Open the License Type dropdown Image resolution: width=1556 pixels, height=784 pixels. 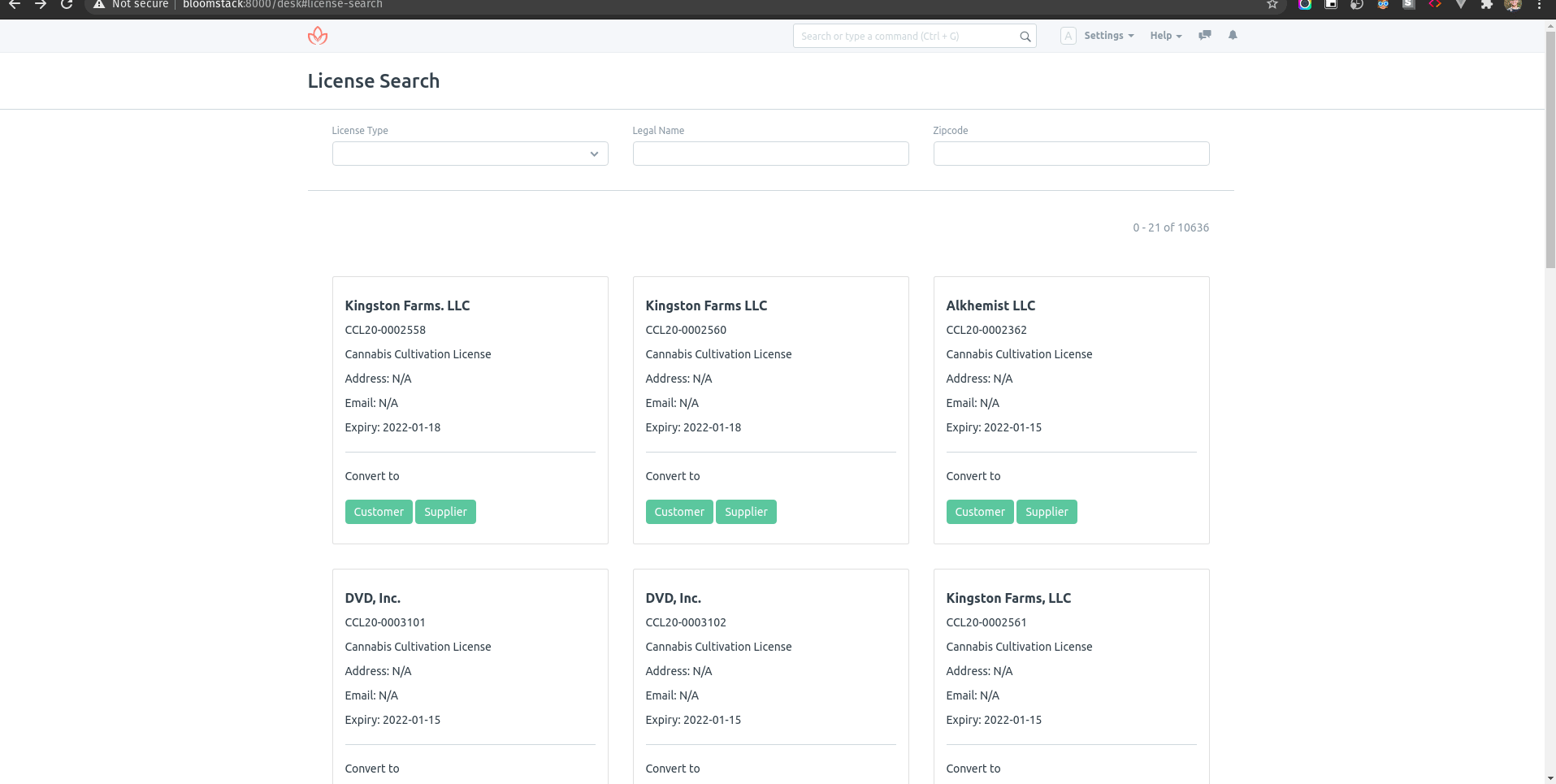pyautogui.click(x=470, y=154)
